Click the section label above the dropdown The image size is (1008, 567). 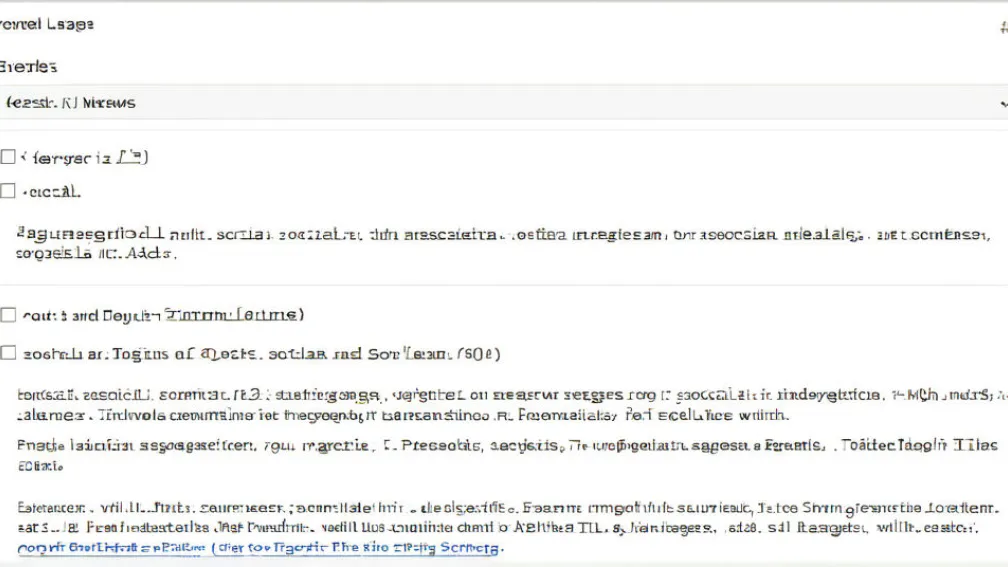pyautogui.click(x=29, y=67)
